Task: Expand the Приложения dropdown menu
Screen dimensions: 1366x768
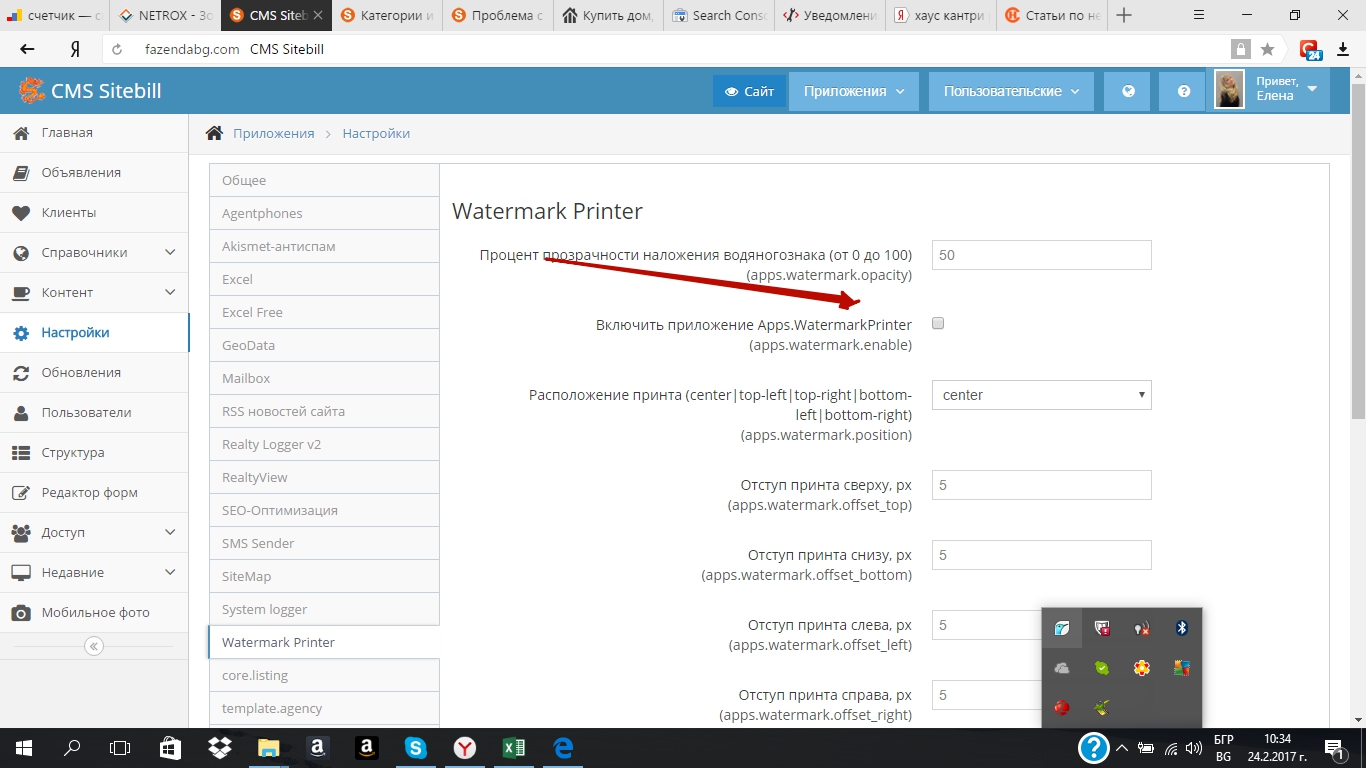Action: [853, 91]
